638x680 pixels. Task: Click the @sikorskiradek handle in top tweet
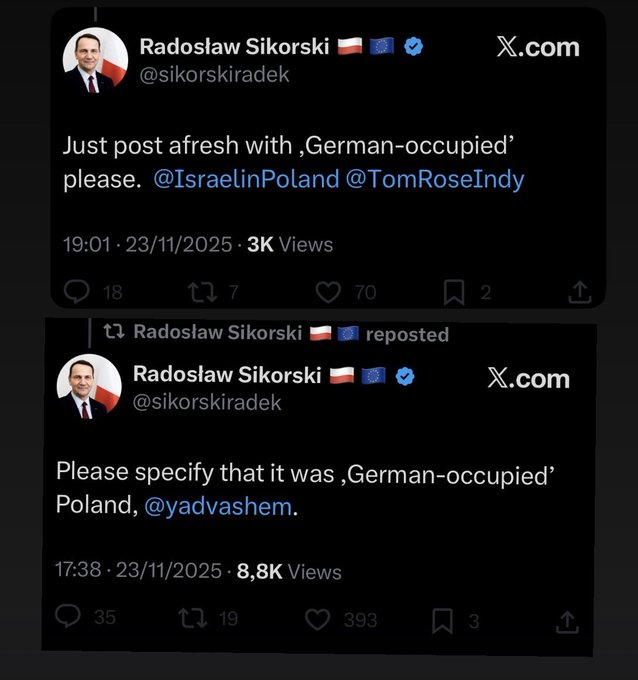(214, 76)
